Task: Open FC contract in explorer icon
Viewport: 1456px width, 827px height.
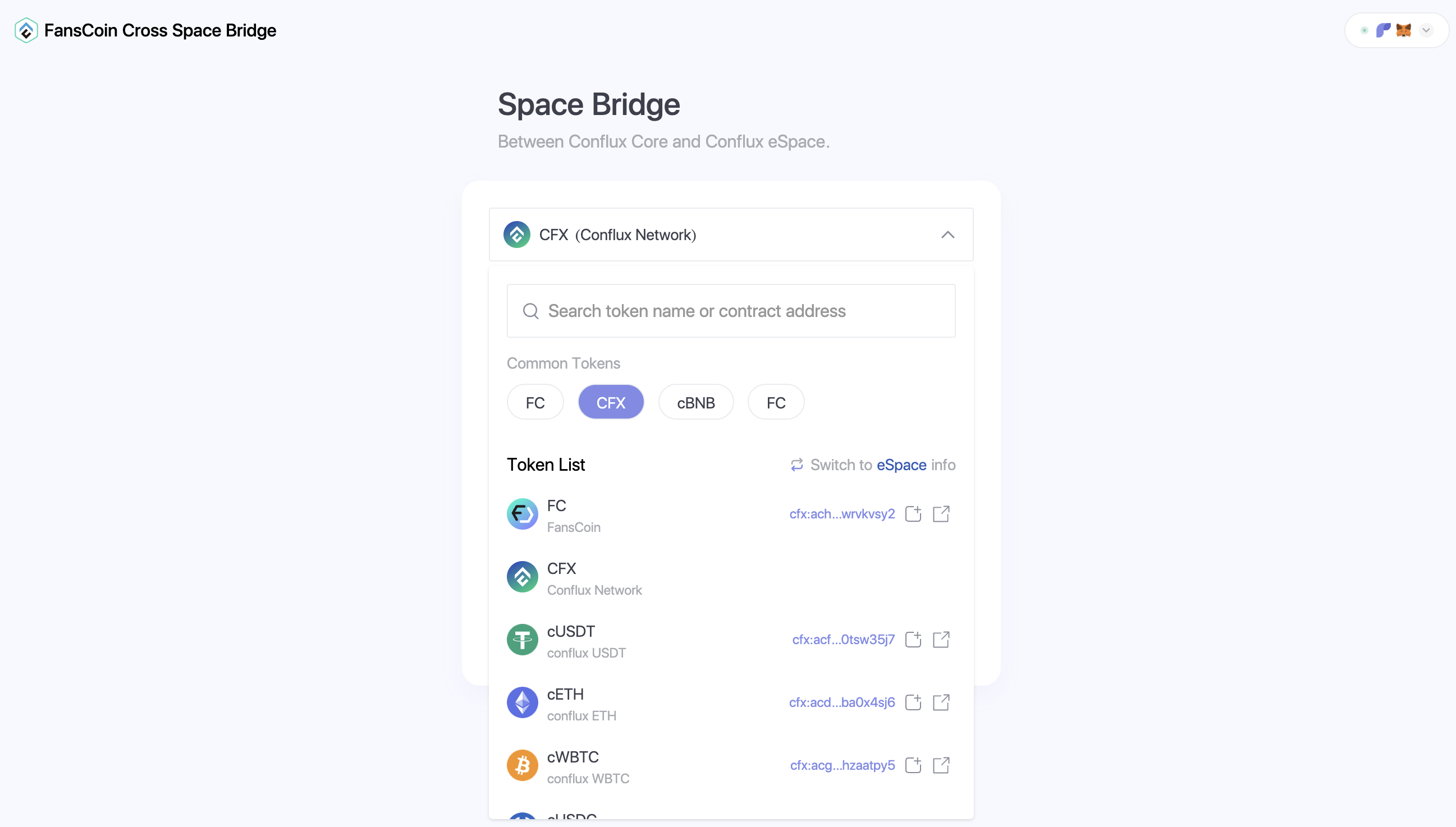Action: pos(941,514)
